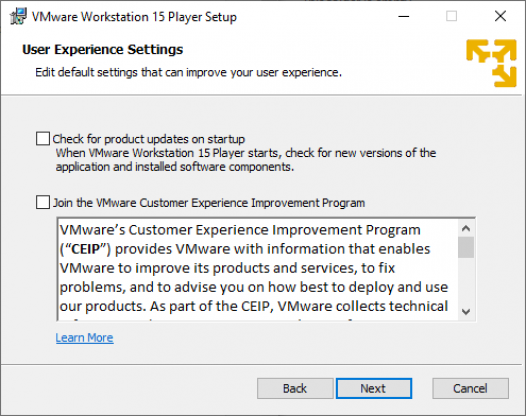
Task: Tick the Join Customer Experience Improvement Program checkbox
Action: pyautogui.click(x=43, y=202)
